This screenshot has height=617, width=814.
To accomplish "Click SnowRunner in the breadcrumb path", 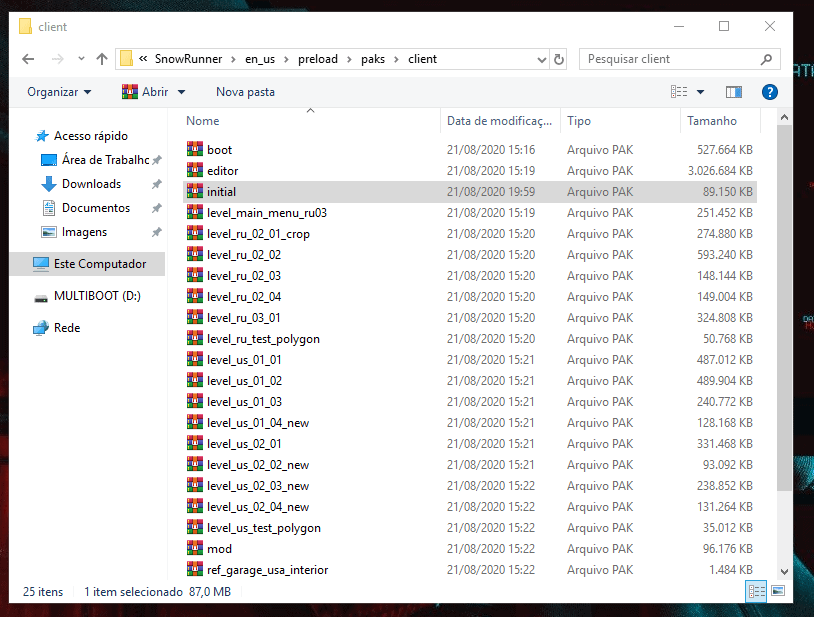I will tap(189, 59).
